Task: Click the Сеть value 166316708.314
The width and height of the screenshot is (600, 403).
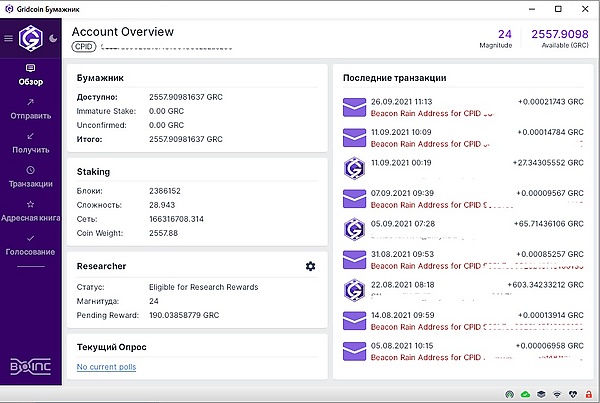Action: pyautogui.click(x=176, y=219)
